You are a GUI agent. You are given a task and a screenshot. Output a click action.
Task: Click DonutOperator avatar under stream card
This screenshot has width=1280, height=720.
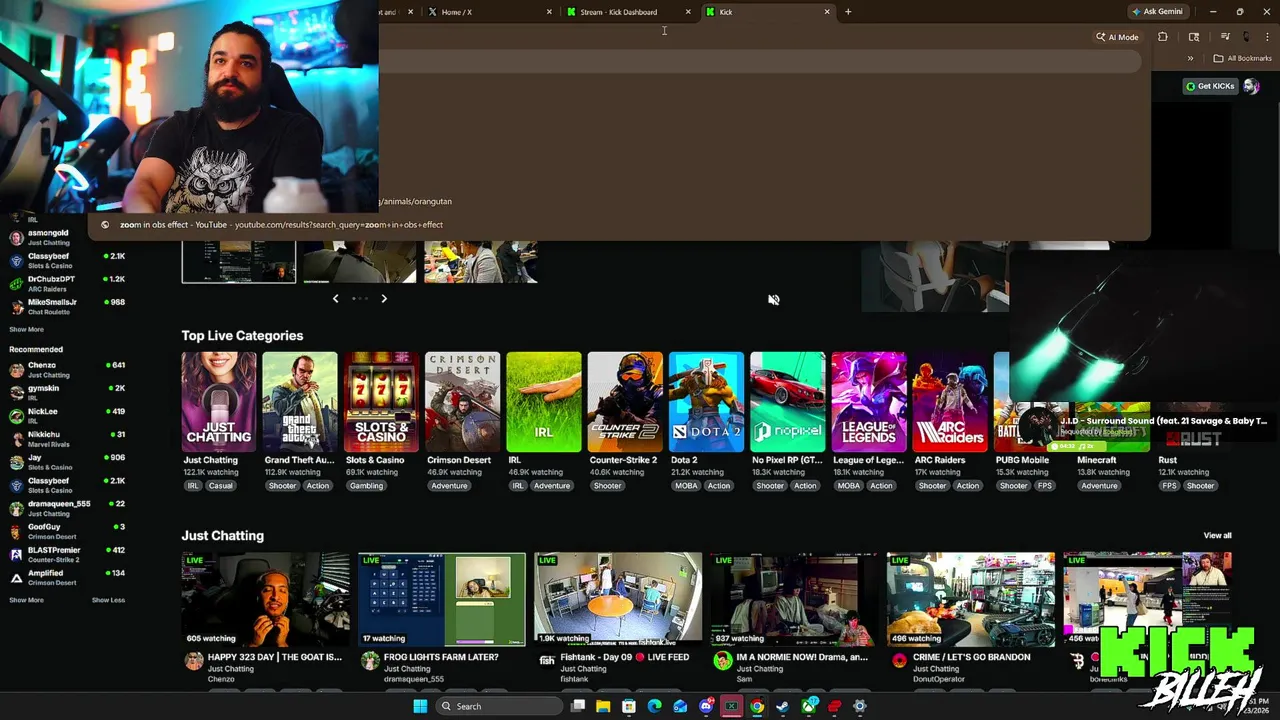click(898, 661)
